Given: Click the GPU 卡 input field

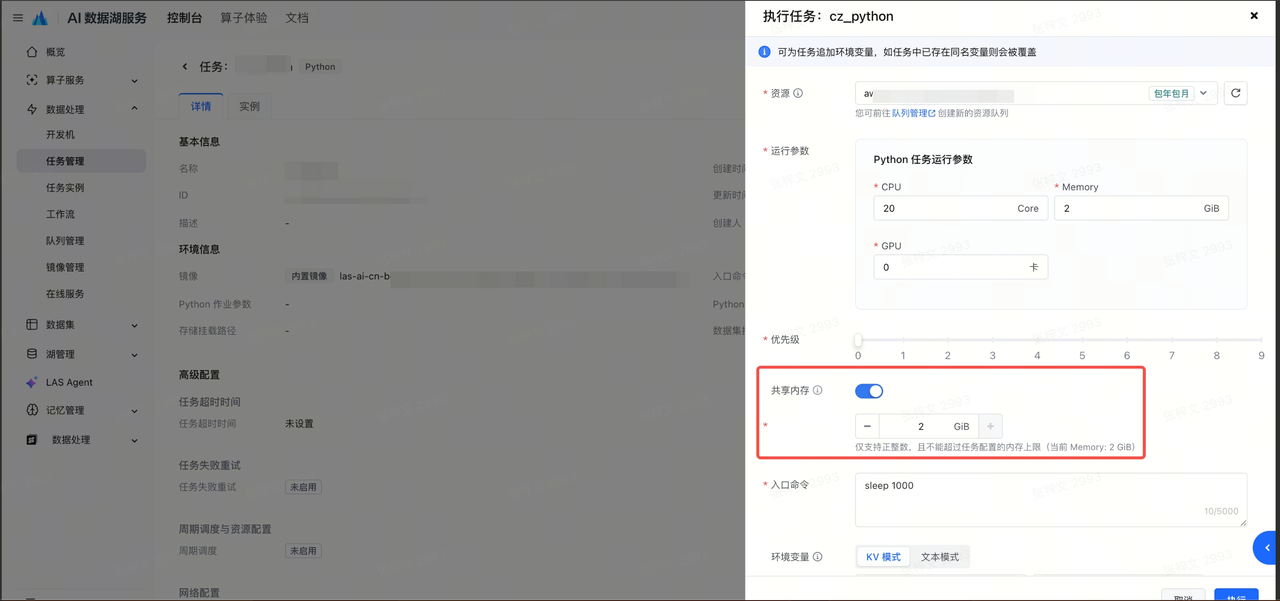Looking at the screenshot, I should 960,267.
